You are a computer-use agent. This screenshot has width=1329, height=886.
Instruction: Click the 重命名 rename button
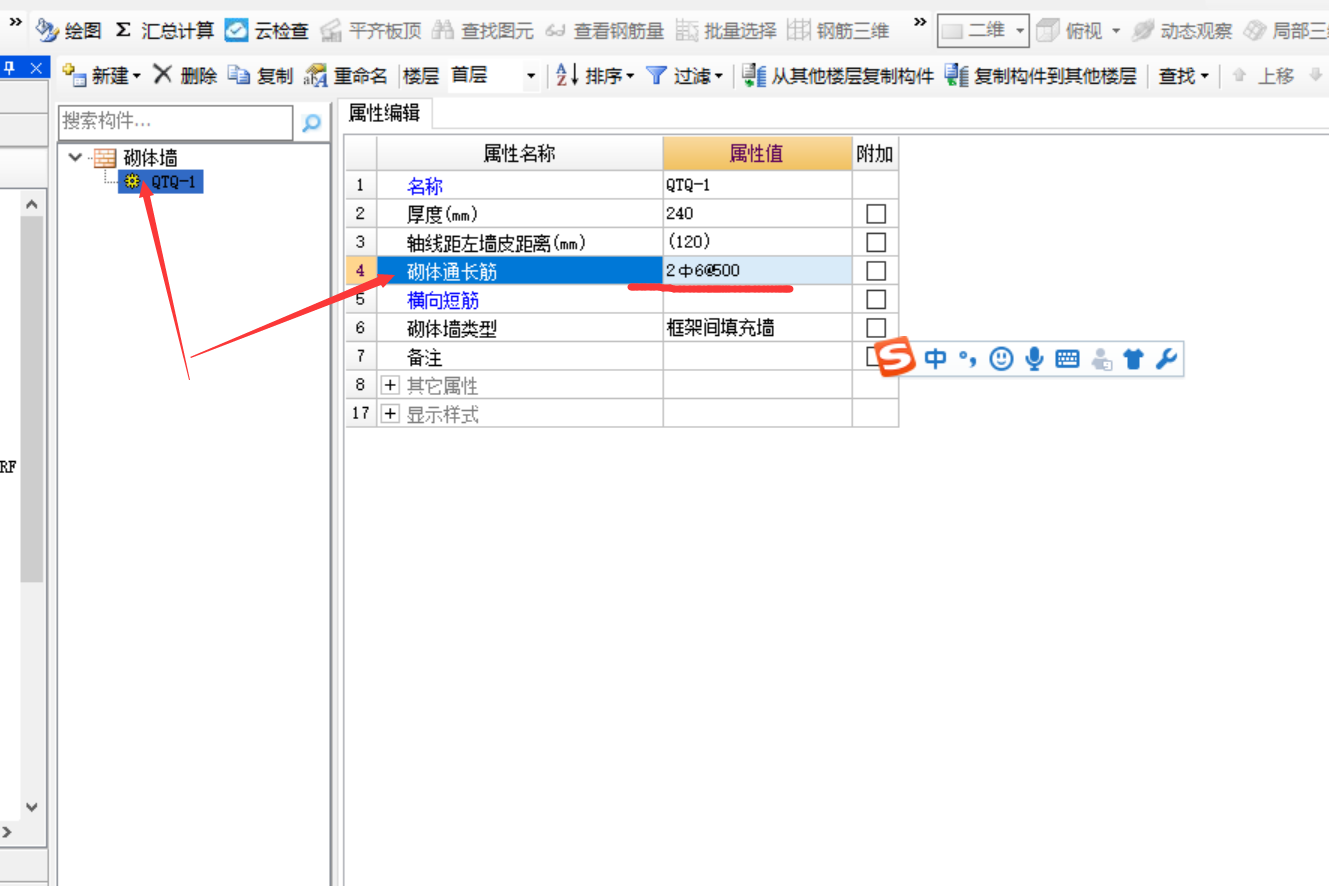click(345, 76)
